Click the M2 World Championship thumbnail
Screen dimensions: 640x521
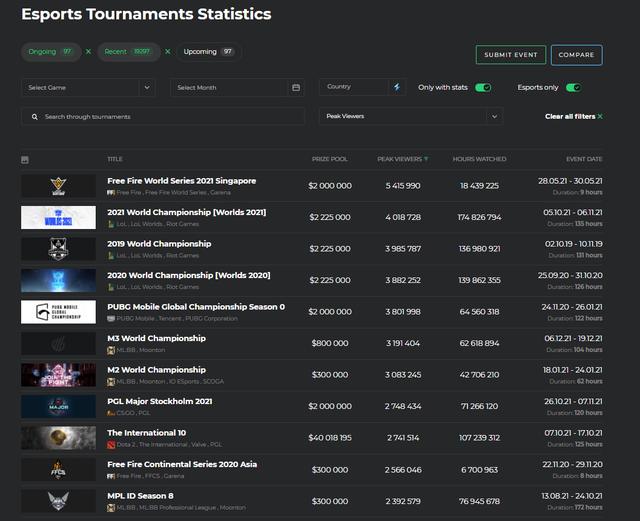58,375
